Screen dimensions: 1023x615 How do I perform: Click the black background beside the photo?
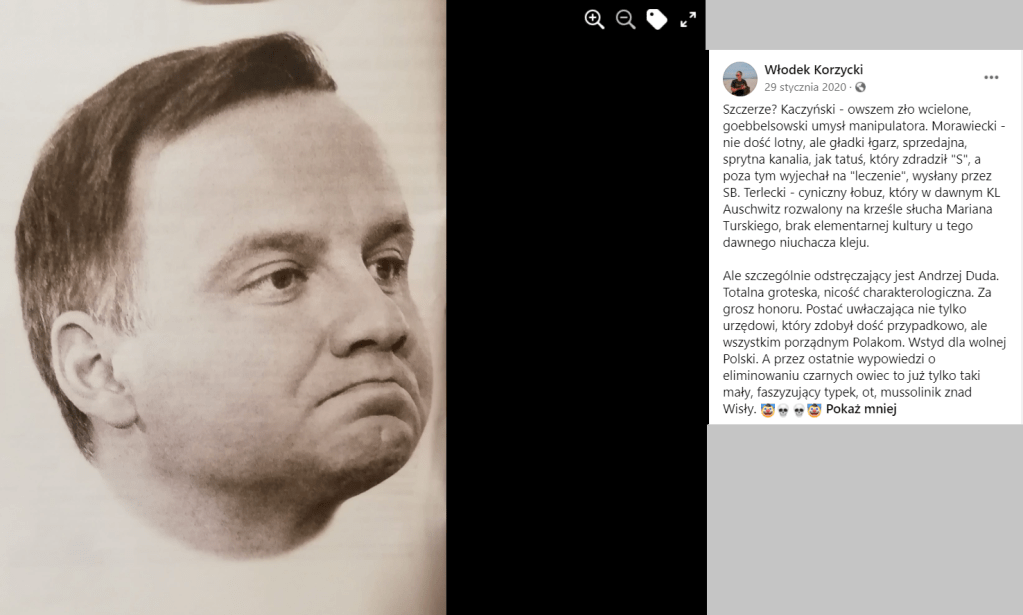tap(576, 326)
